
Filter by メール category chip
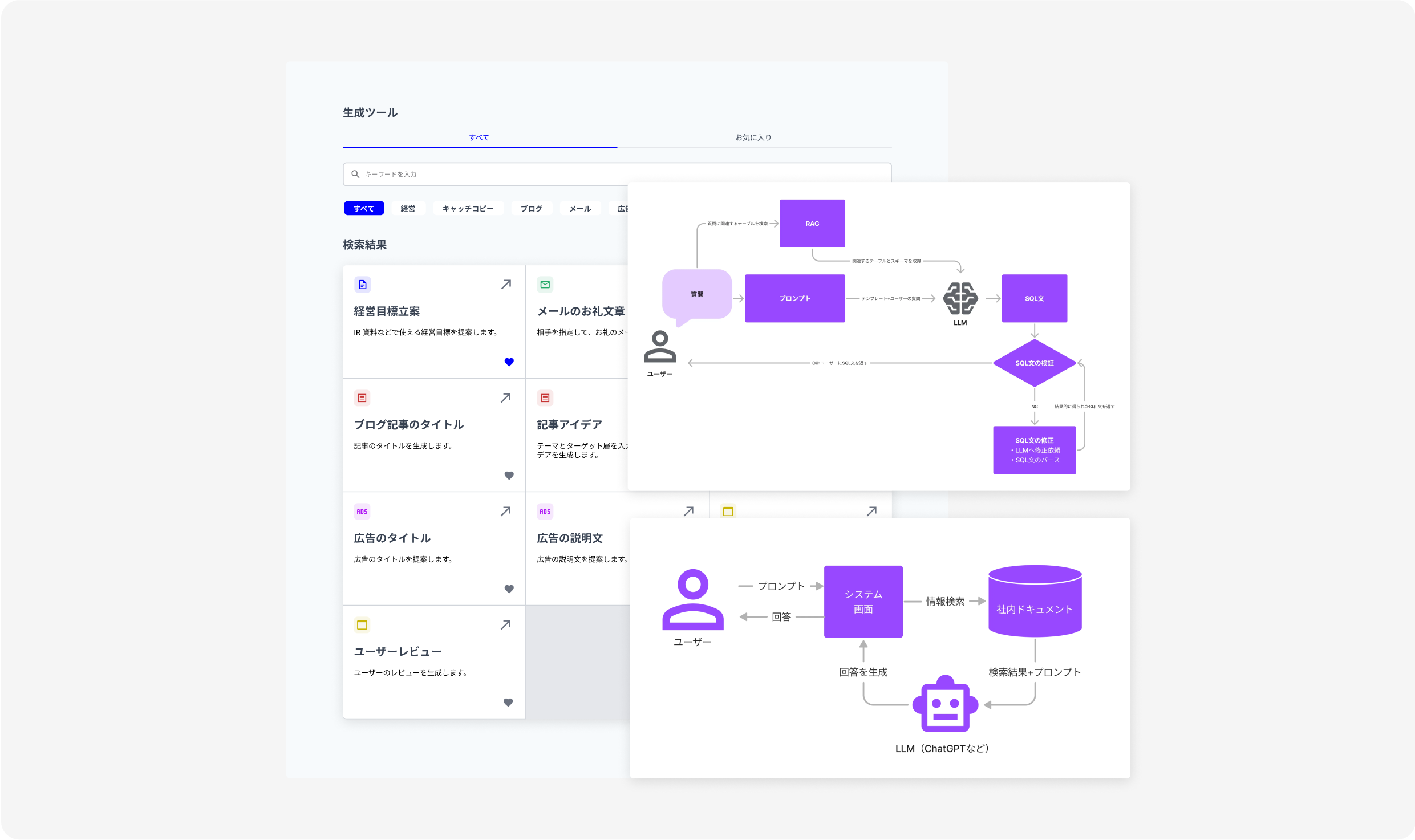pyautogui.click(x=580, y=209)
